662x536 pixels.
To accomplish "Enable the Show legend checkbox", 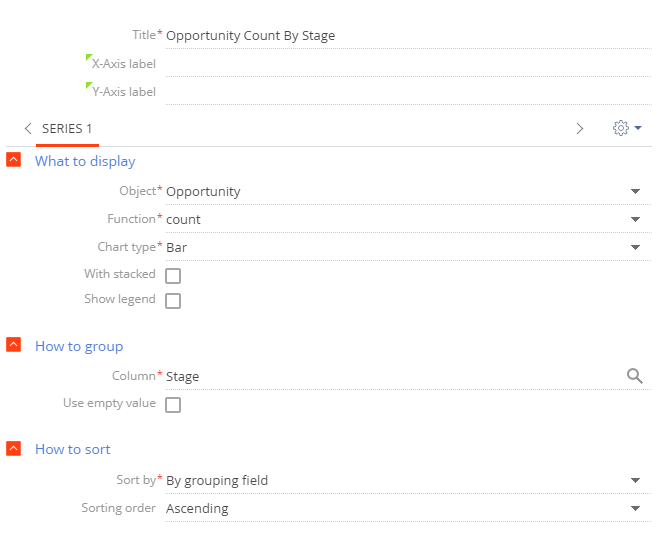I will tap(173, 301).
